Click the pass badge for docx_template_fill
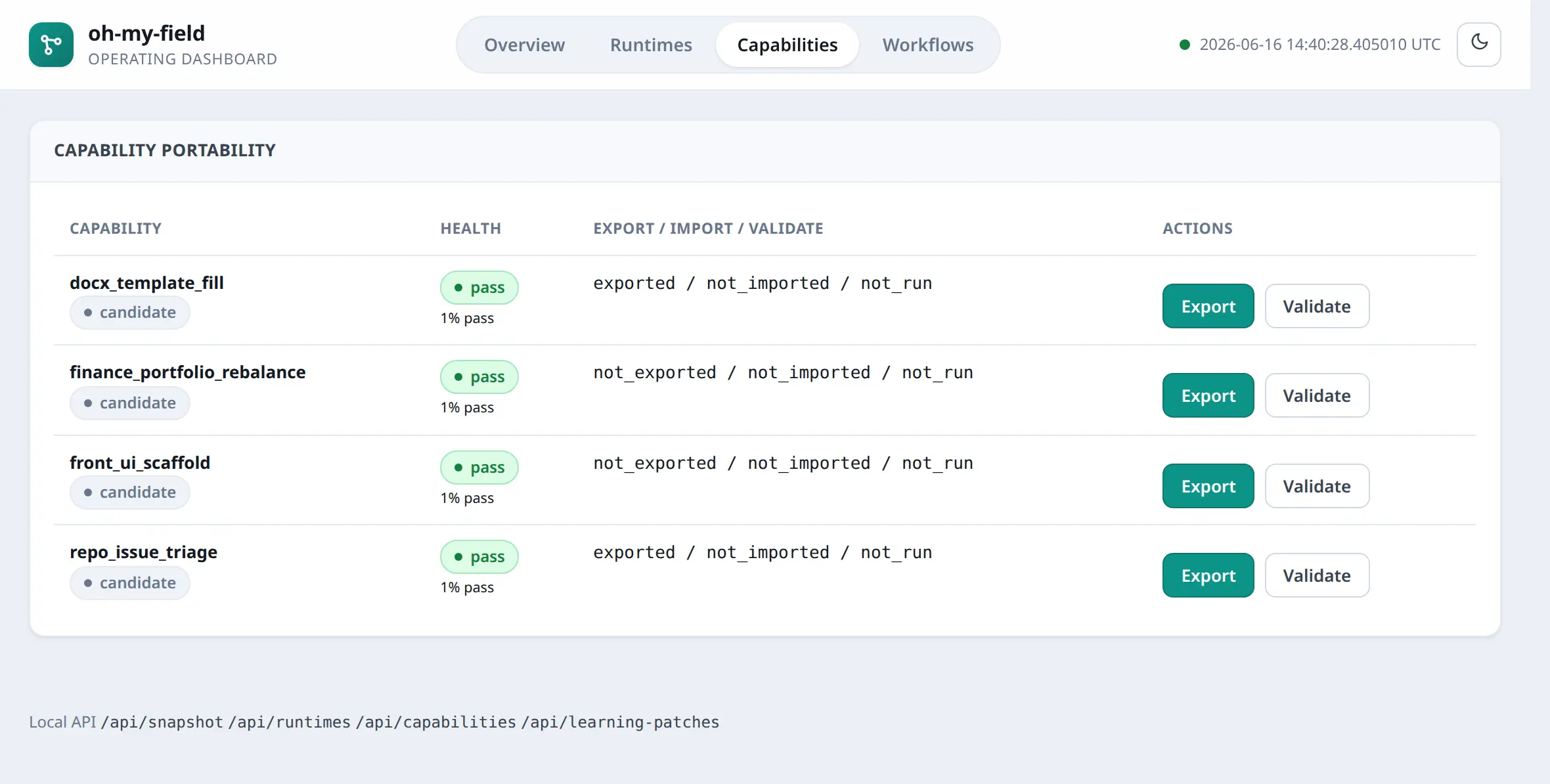 479,288
